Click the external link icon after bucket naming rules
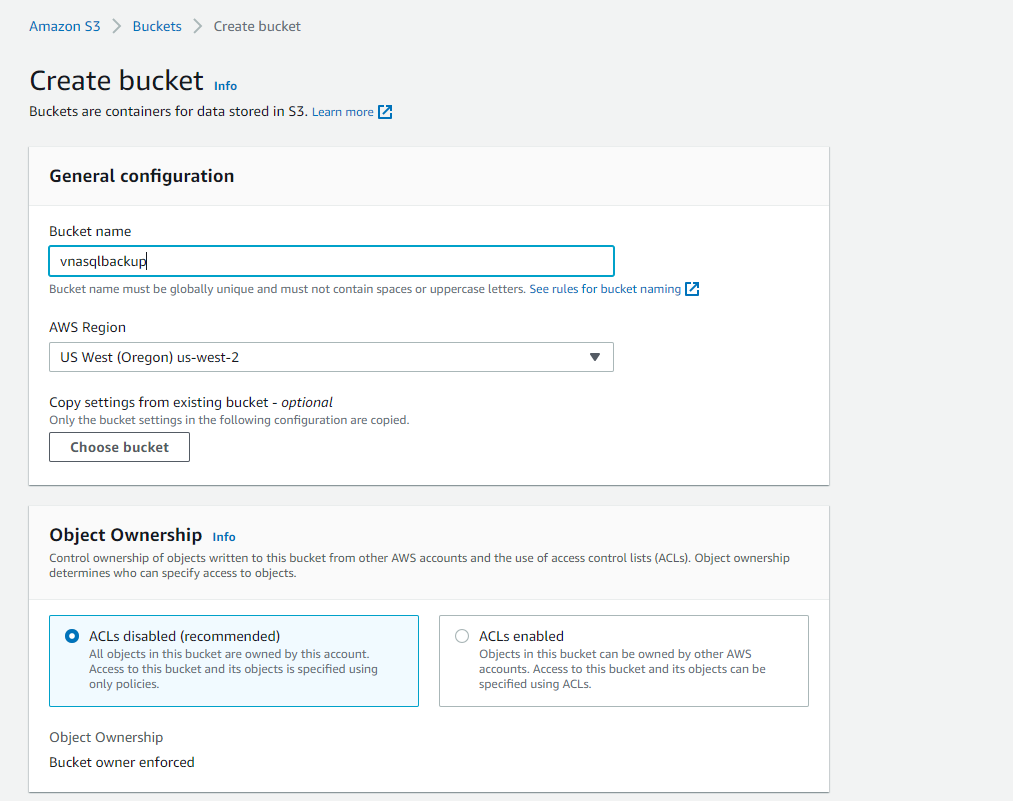 point(691,288)
